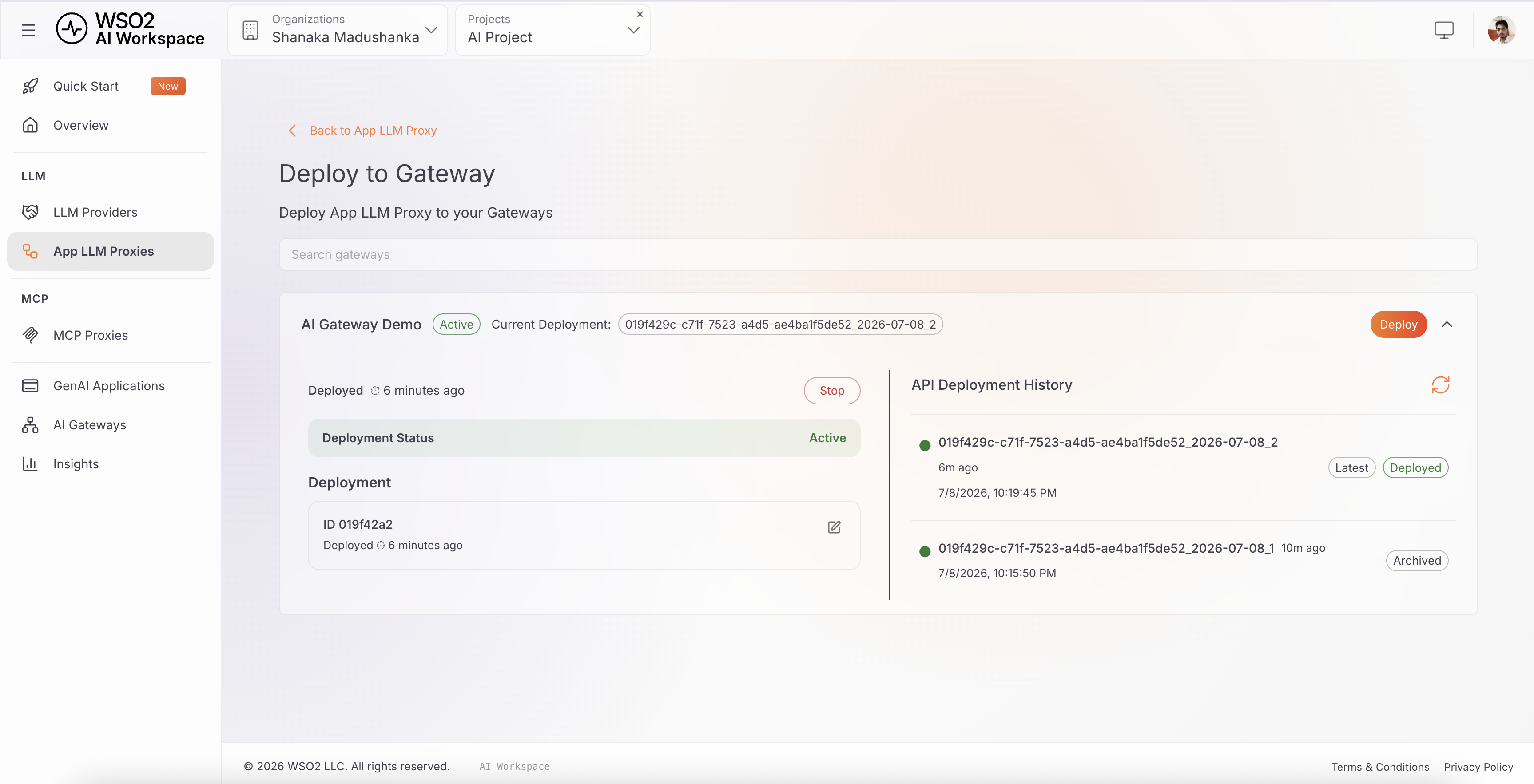The height and width of the screenshot is (784, 1534).
Task: Click the MCP Proxies icon
Action: (30, 335)
